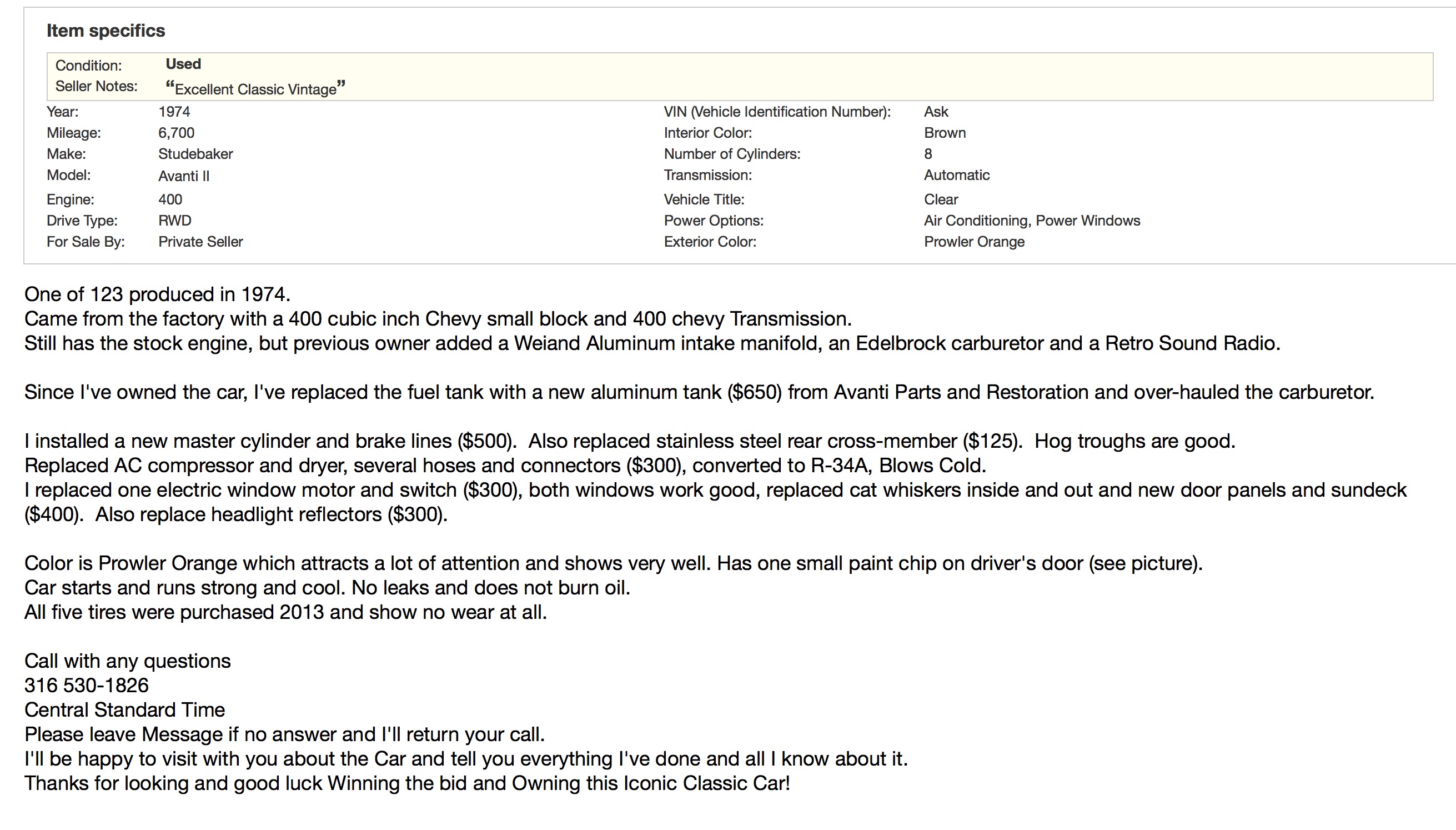Screen dimensions: 1456x830
Task: Click the "Call with any questions" line
Action: click(127, 661)
